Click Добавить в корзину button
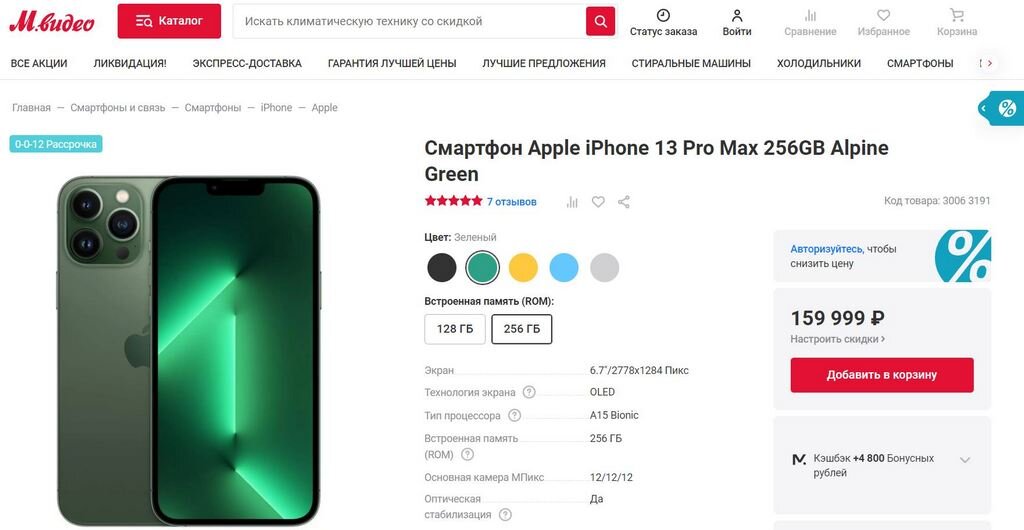The width and height of the screenshot is (1024, 530). tap(882, 375)
